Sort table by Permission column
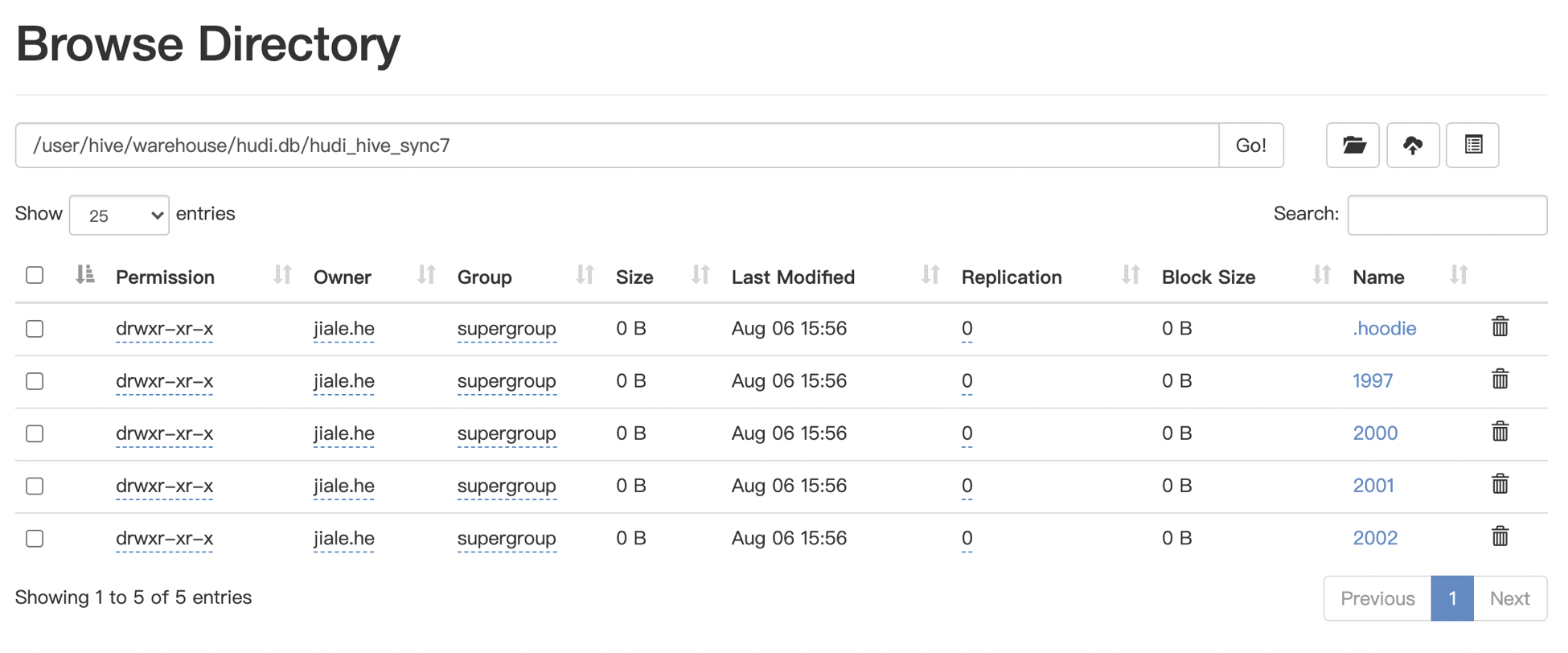The height and width of the screenshot is (653, 1568). (282, 275)
